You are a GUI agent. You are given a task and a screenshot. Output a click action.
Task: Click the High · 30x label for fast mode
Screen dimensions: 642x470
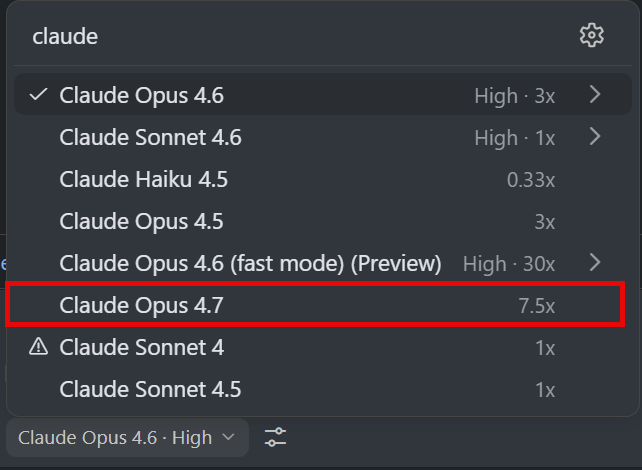click(509, 264)
